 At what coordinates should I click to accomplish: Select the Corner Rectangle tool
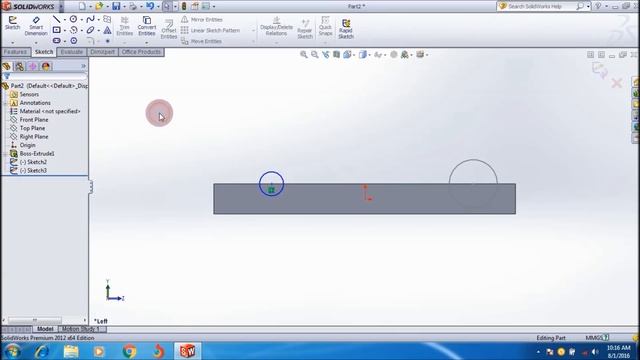[x=57, y=30]
